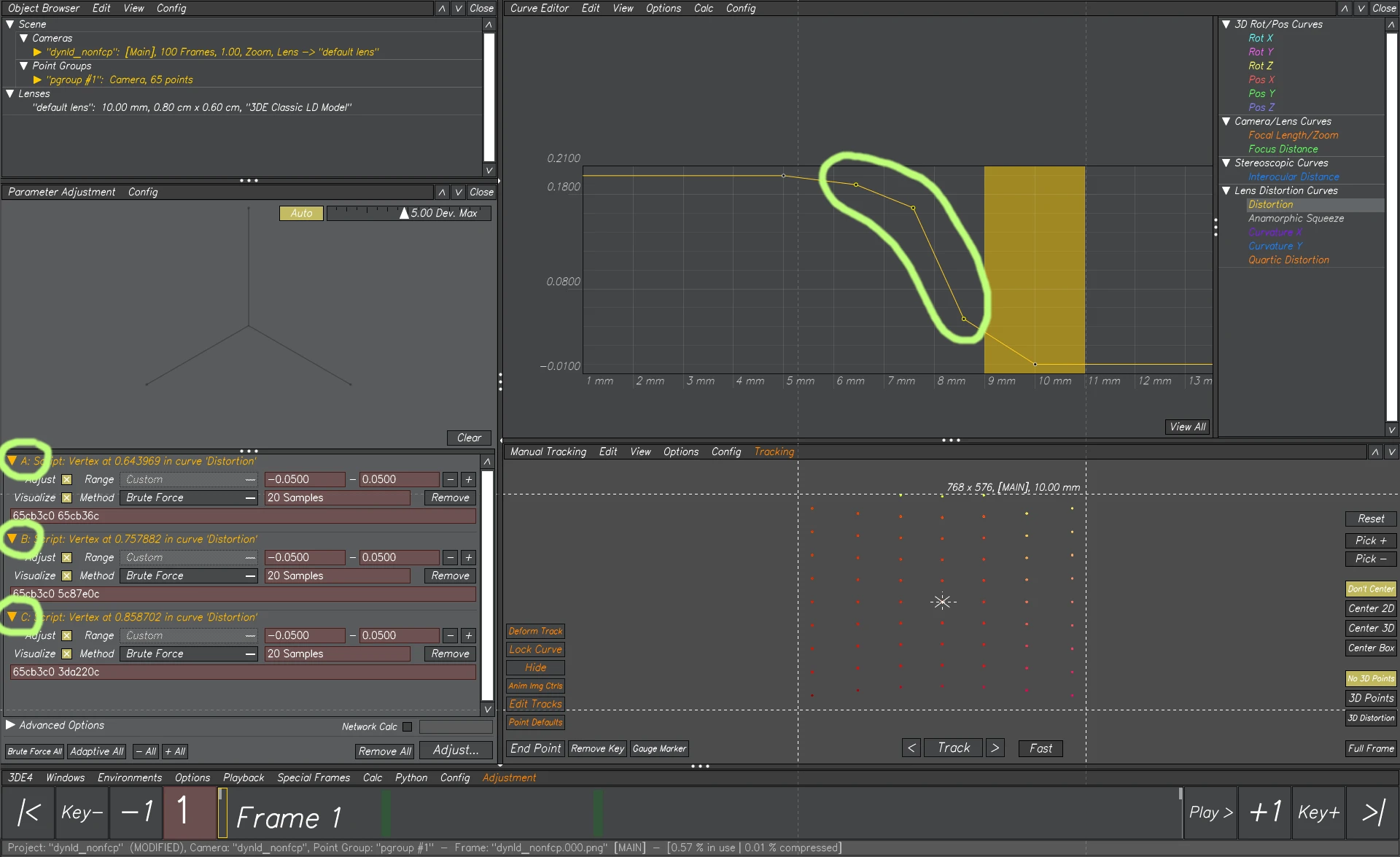The width and height of the screenshot is (1400, 857).
Task: Collapse Point Groups node
Action: 23,66
